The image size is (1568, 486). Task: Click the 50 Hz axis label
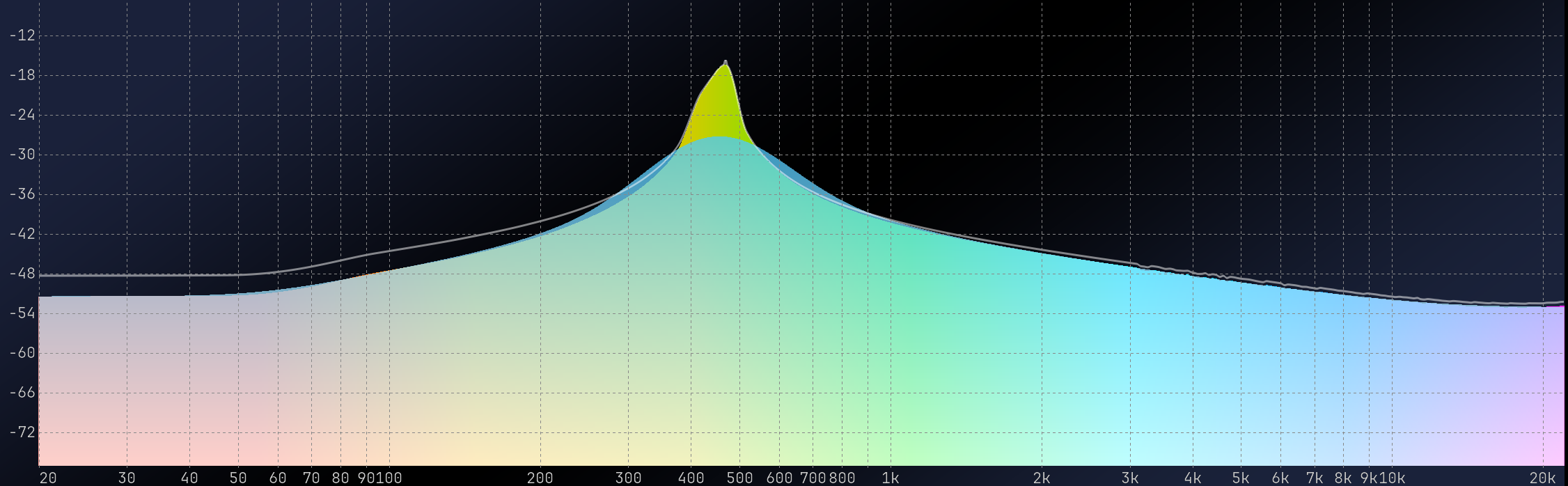(238, 478)
